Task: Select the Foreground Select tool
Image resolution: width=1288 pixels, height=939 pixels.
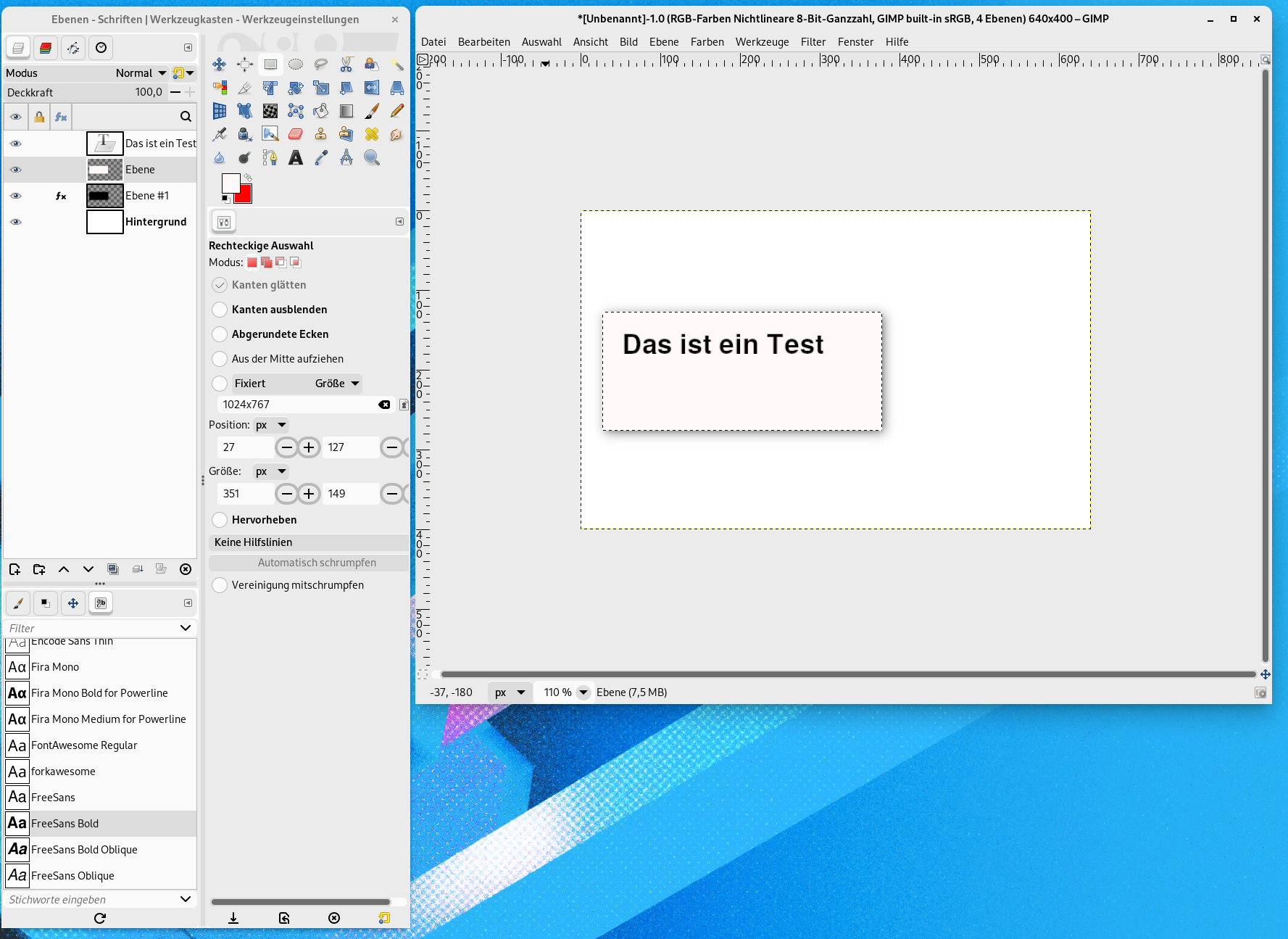Action: [x=372, y=65]
